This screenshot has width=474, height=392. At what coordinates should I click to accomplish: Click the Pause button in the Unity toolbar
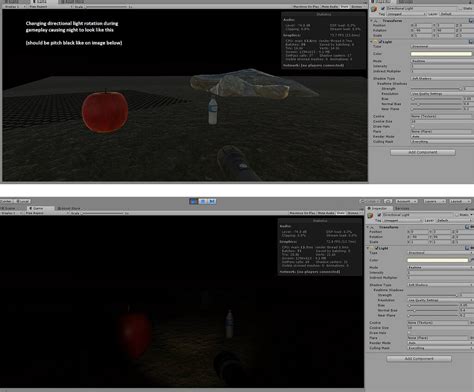click(203, 201)
